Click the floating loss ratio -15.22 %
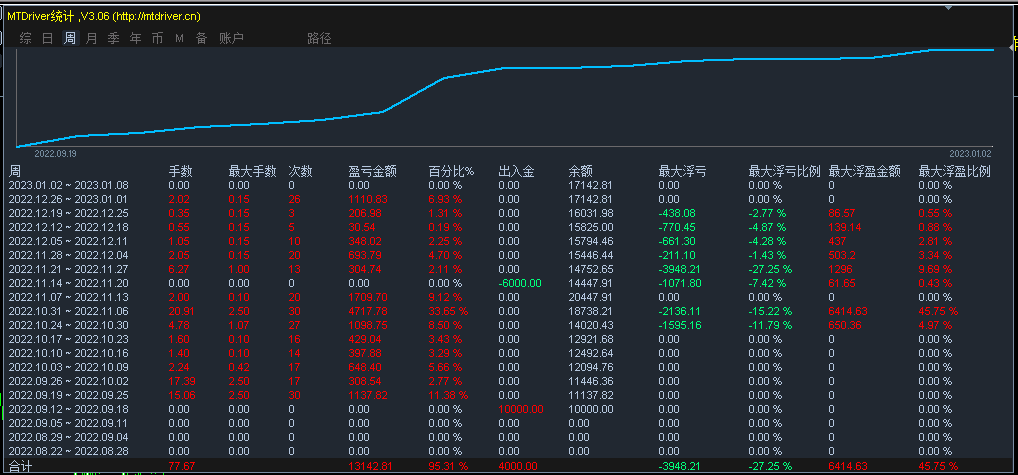This screenshot has width=1018, height=475. (x=771, y=311)
